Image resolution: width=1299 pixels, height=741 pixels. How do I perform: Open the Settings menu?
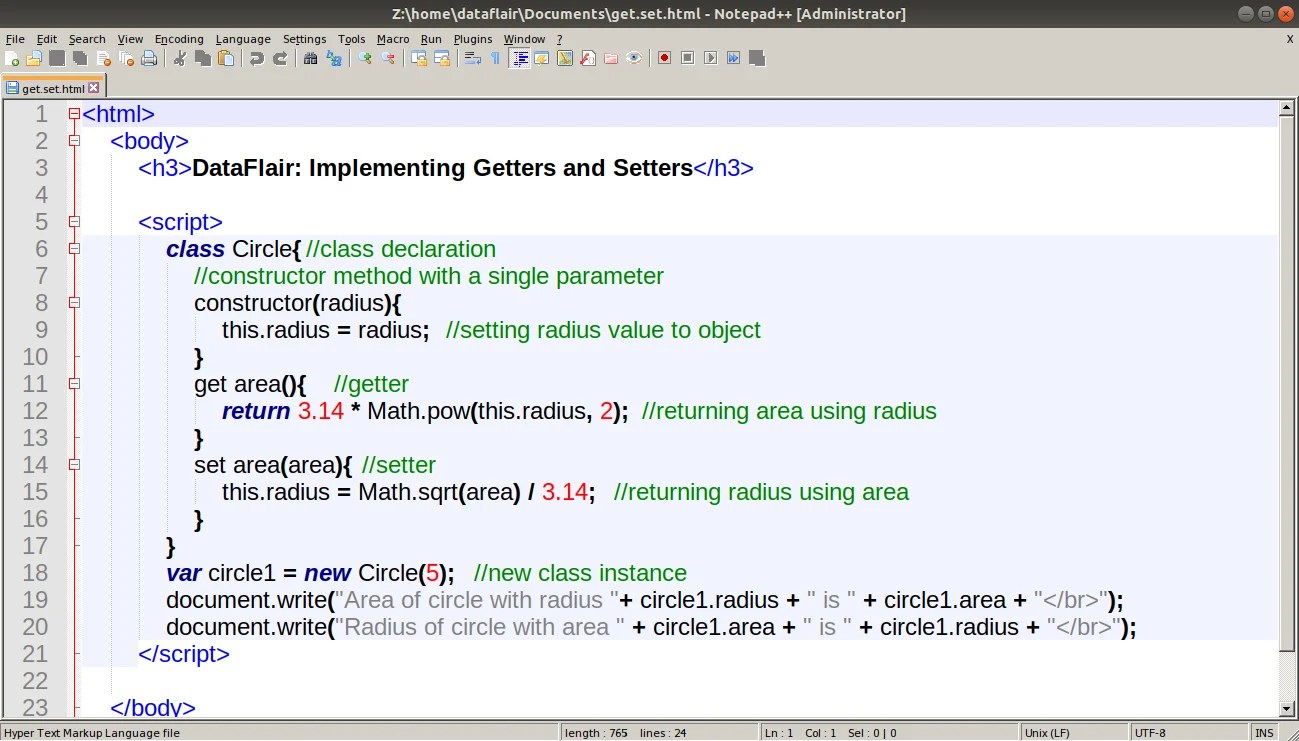[305, 39]
